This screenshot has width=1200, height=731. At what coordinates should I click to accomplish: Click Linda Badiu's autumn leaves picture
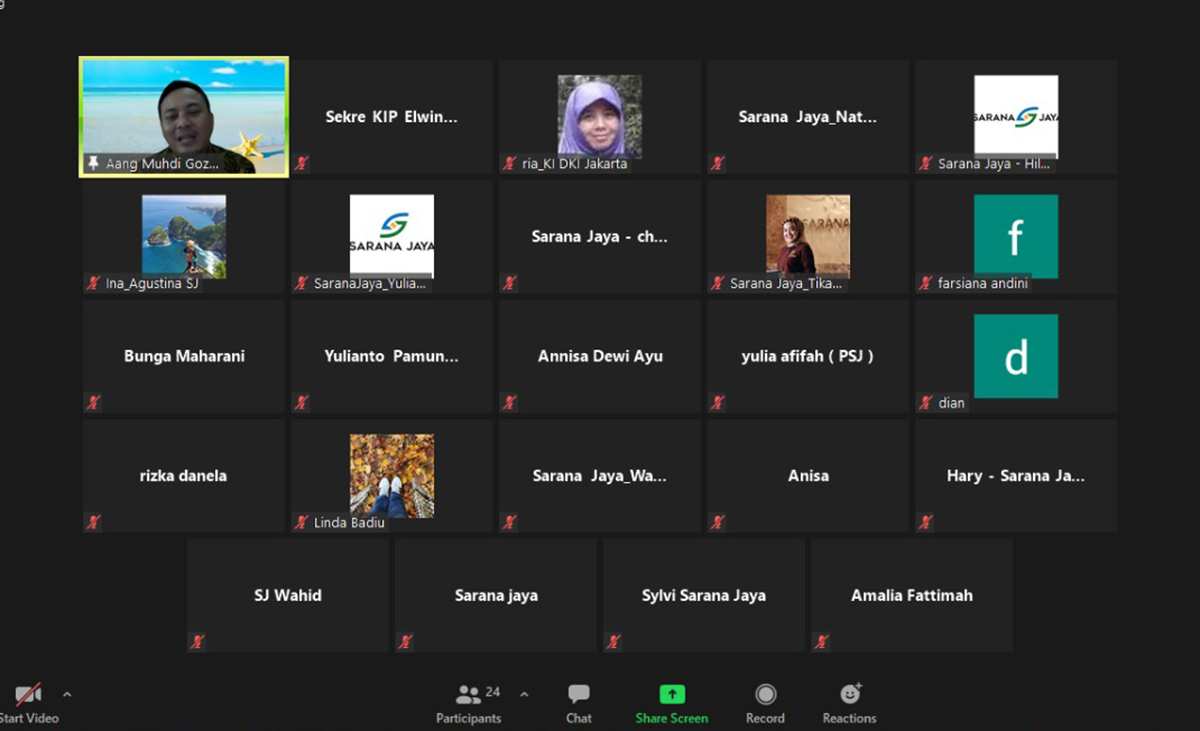point(391,475)
